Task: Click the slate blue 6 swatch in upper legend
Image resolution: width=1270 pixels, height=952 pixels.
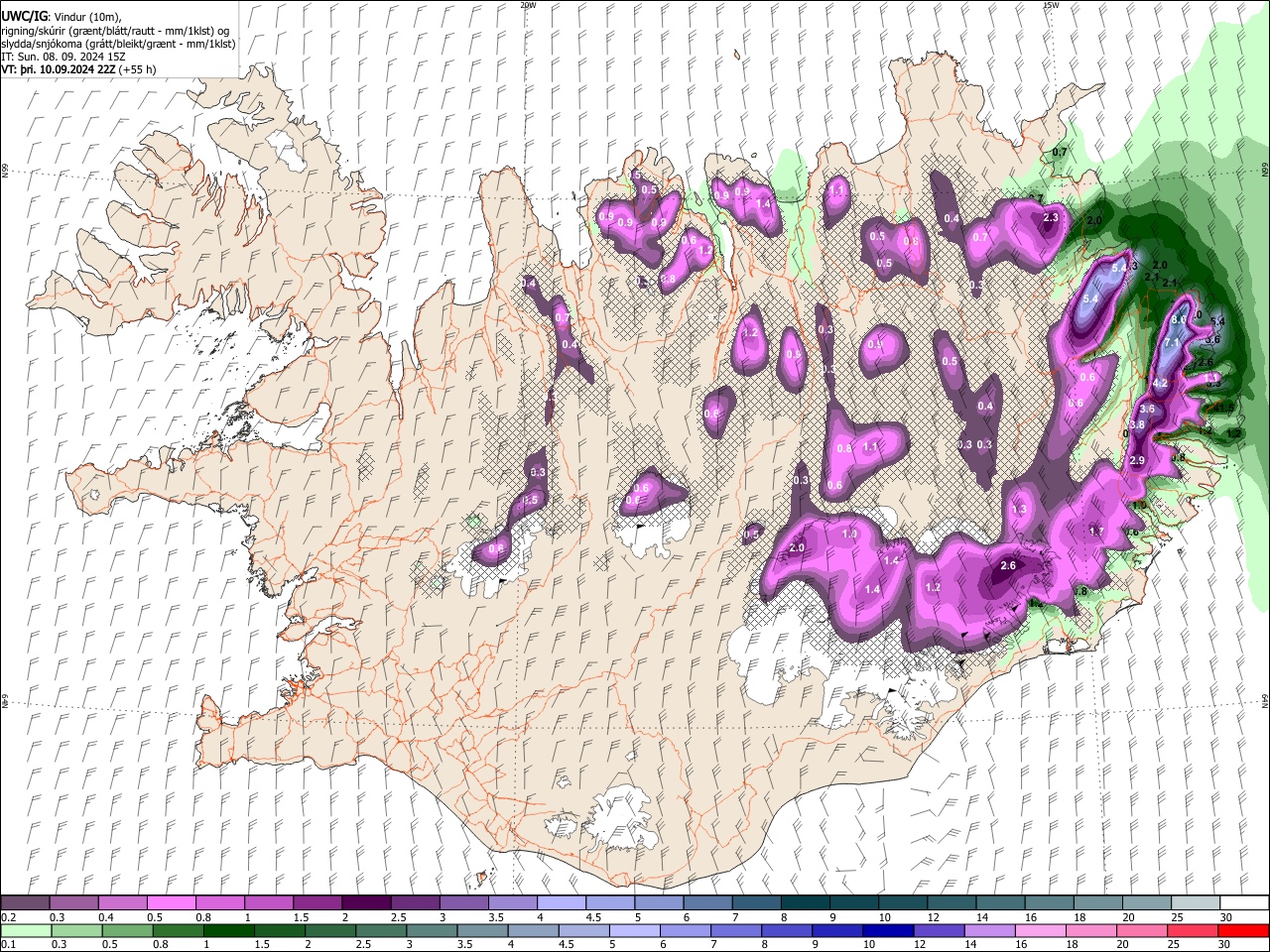Action: 707,903
